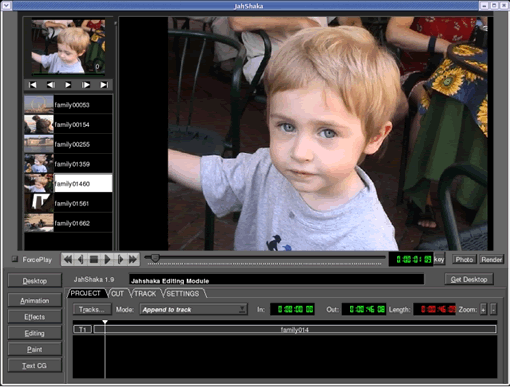This screenshot has width=510, height=388.
Task: Click the Render button
Action: (491, 259)
